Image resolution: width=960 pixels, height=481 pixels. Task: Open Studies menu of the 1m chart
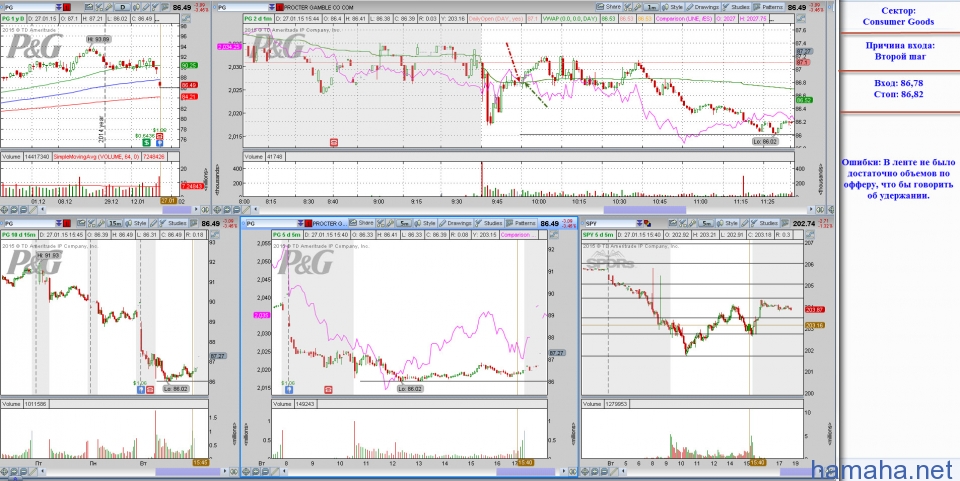736,7
